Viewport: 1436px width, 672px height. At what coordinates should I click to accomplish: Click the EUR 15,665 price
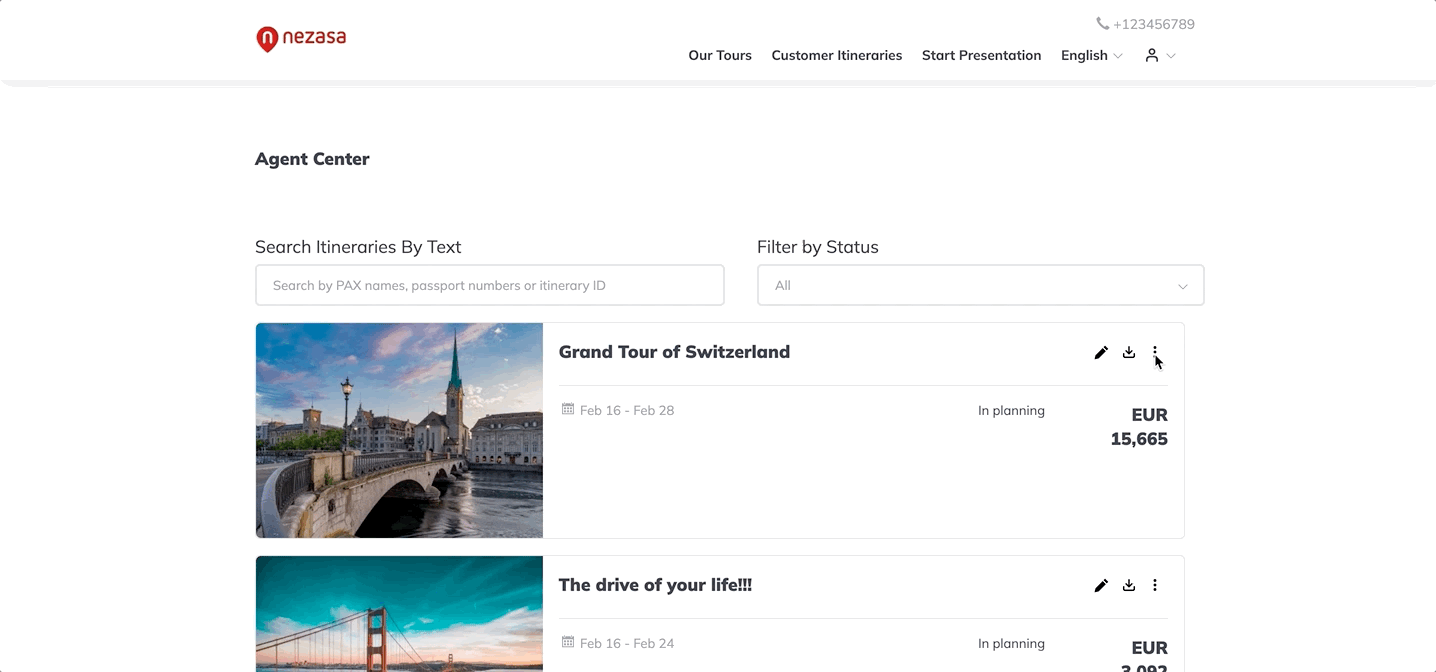click(x=1139, y=427)
